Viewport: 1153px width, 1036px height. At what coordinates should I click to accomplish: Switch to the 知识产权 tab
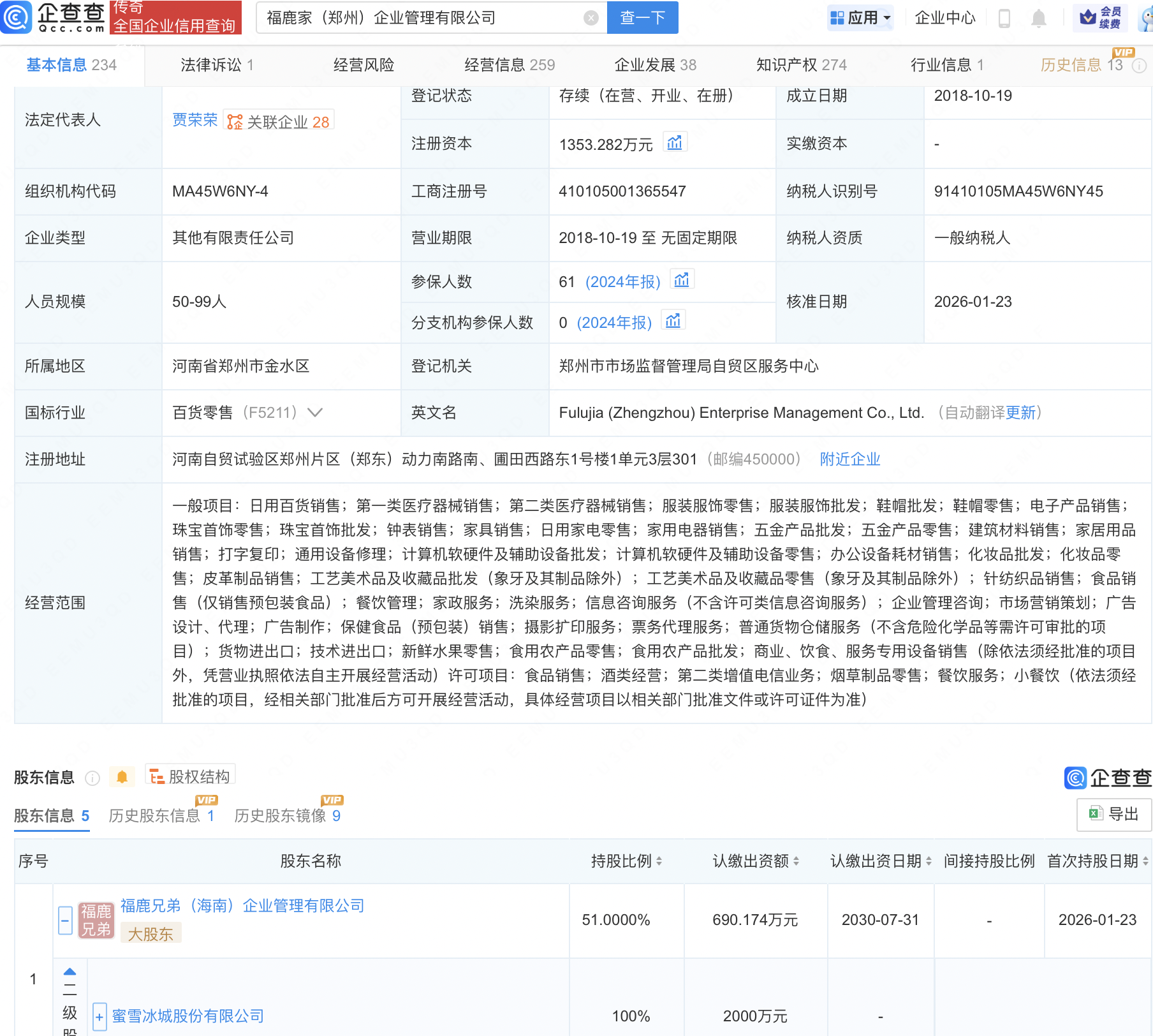801,65
